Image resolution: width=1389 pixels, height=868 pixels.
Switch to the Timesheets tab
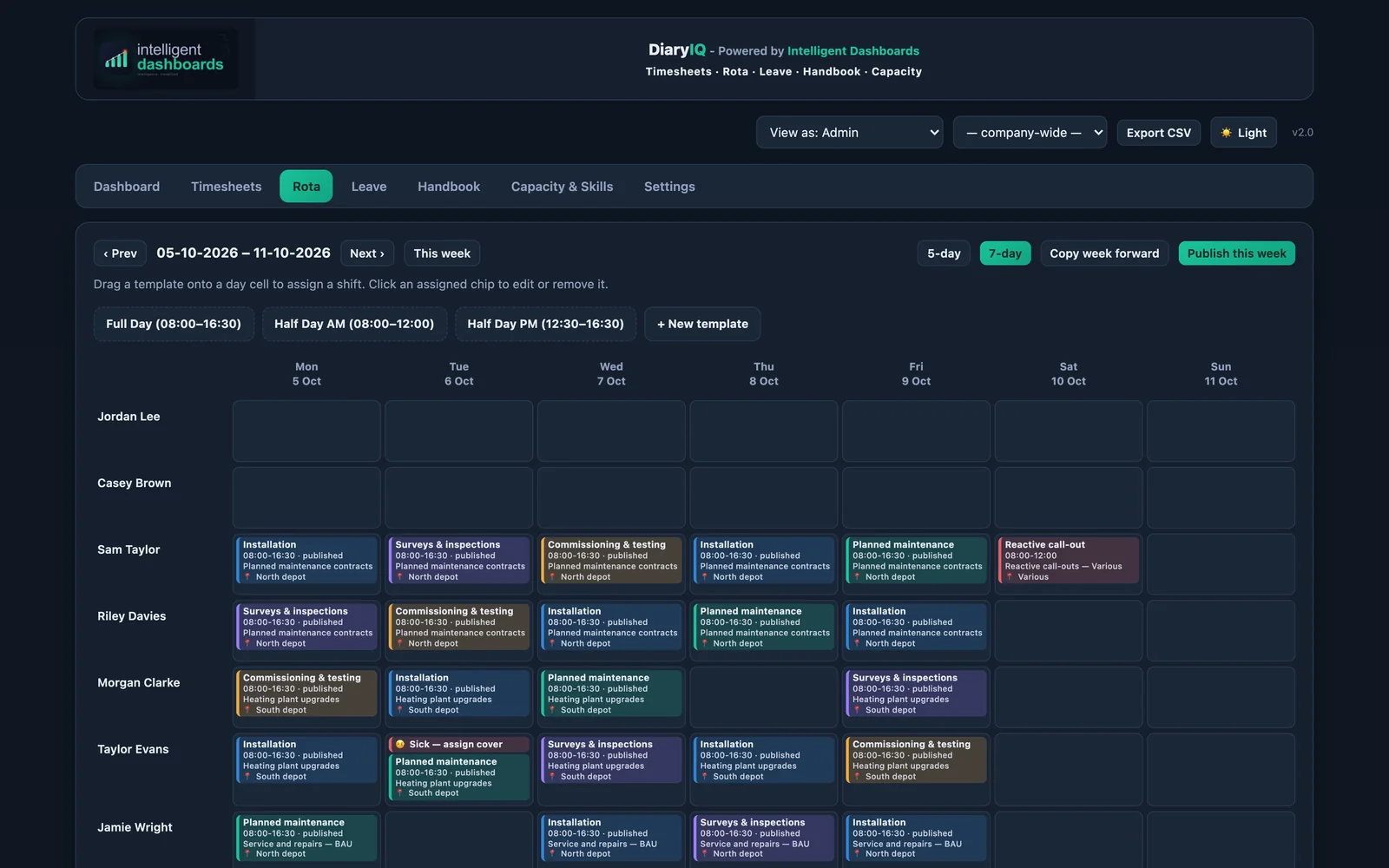[226, 187]
